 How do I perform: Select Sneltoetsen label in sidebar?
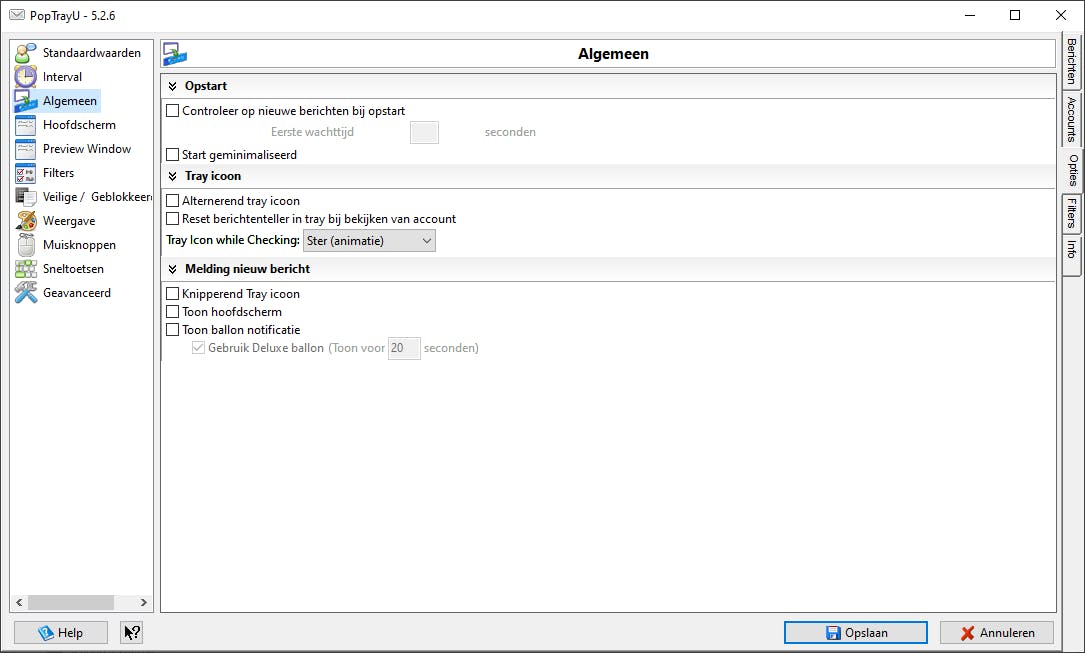click(73, 269)
